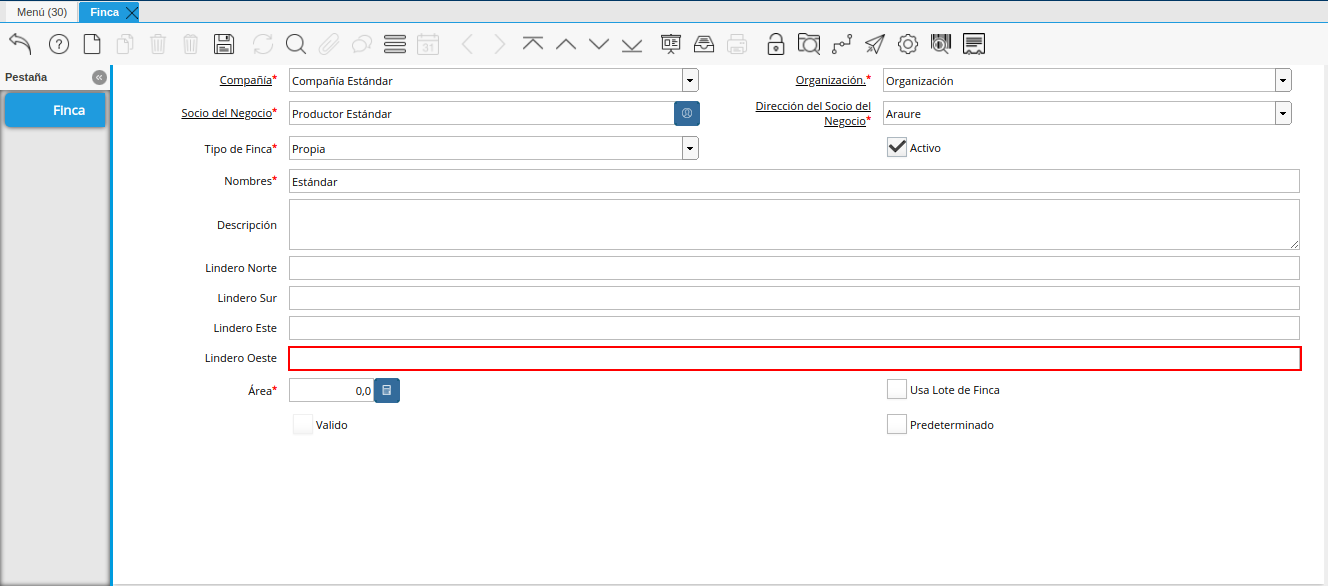
Task: Open the help question mark icon
Action: [x=59, y=44]
